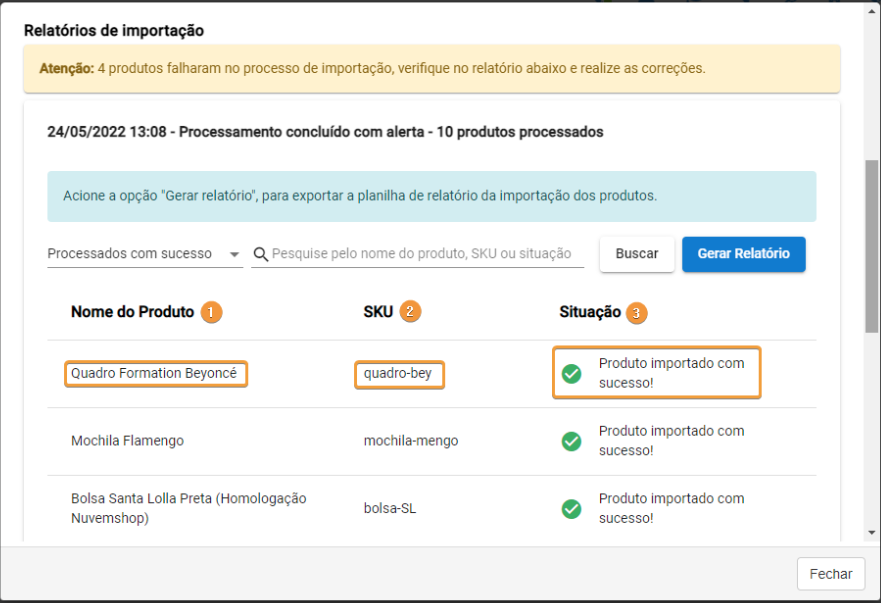Click the SKU column header
881x603 pixels.
tap(378, 312)
